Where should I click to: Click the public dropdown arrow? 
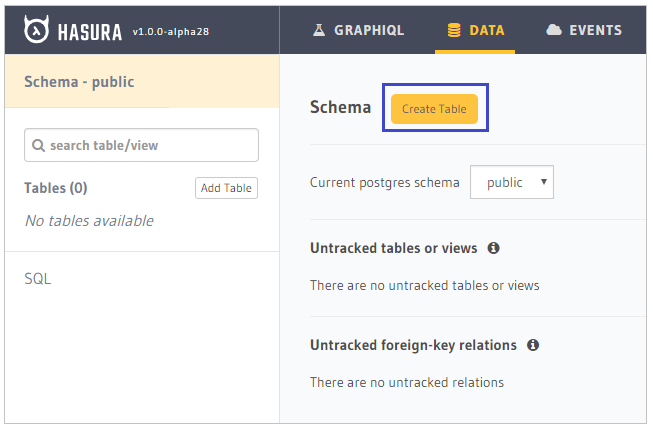(x=543, y=182)
